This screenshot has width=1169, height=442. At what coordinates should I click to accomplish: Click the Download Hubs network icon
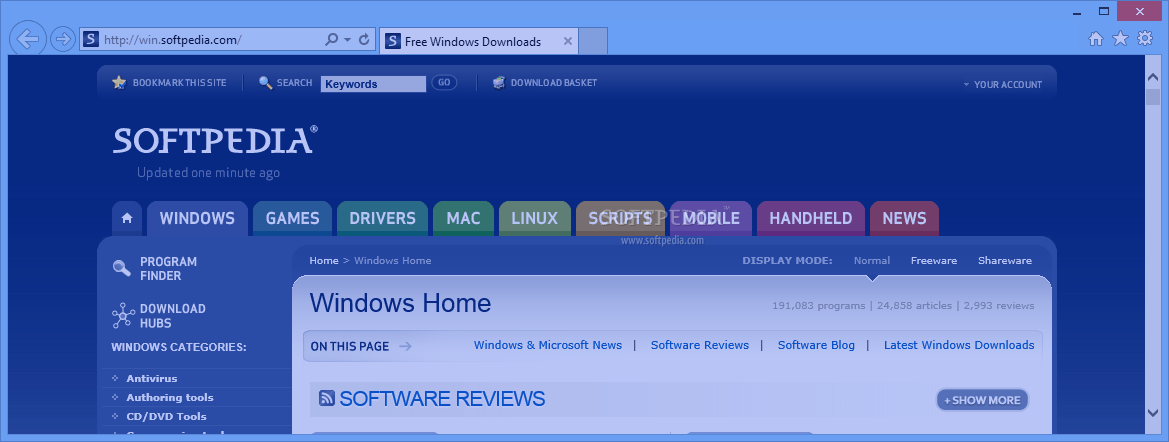click(123, 315)
